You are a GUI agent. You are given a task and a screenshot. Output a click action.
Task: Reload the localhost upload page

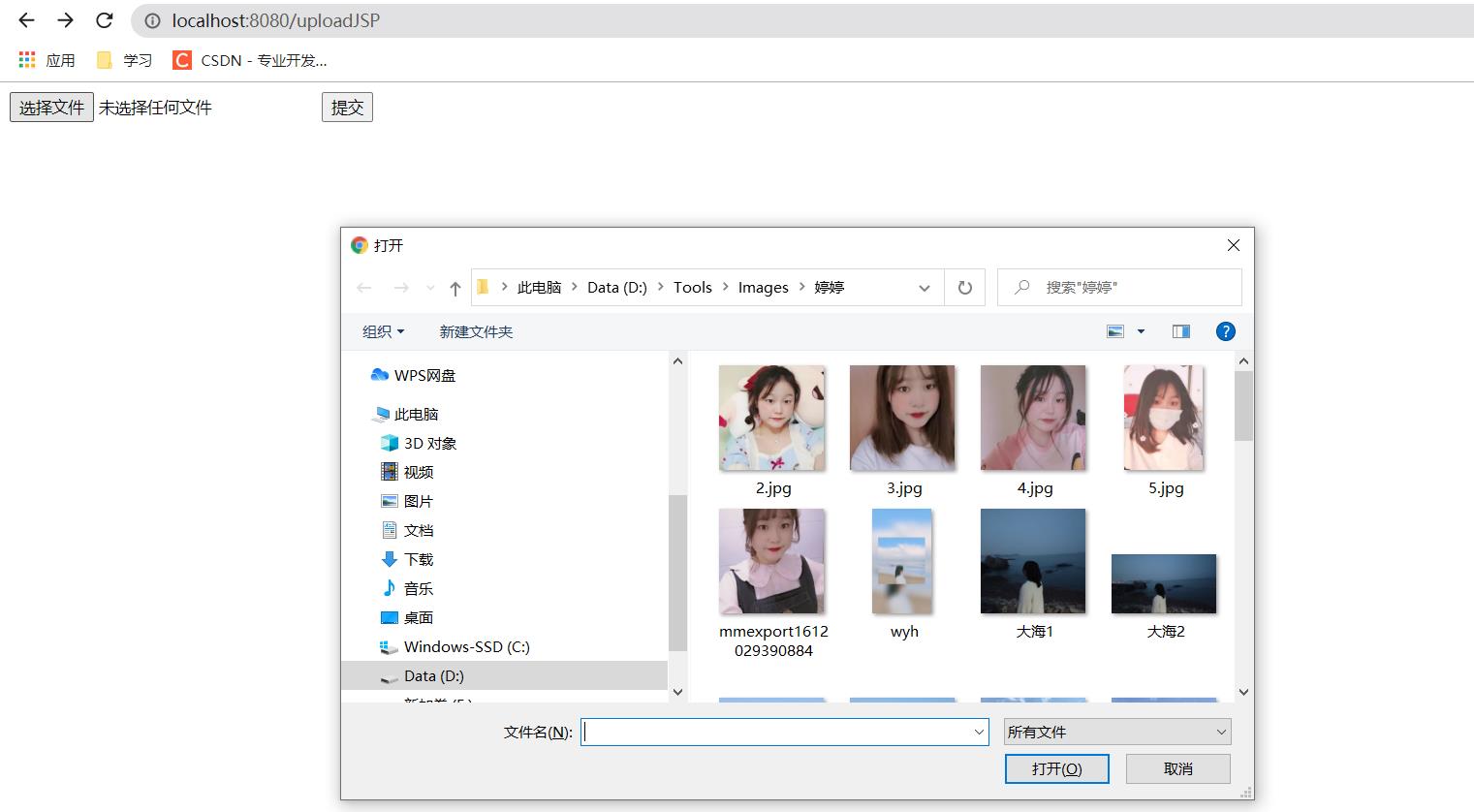(x=105, y=20)
